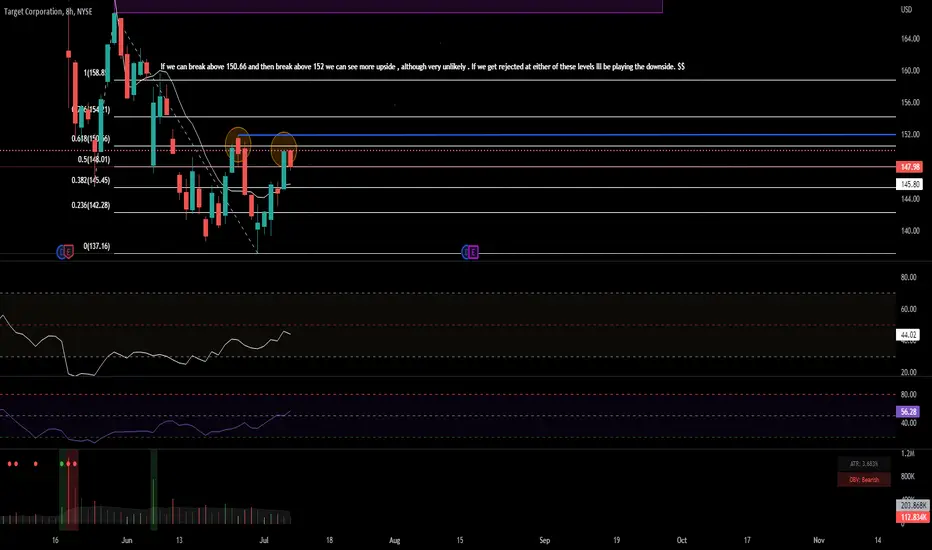Click the Target Corporation, 8h, NYSE title
This screenshot has width=932, height=550.
point(48,11)
